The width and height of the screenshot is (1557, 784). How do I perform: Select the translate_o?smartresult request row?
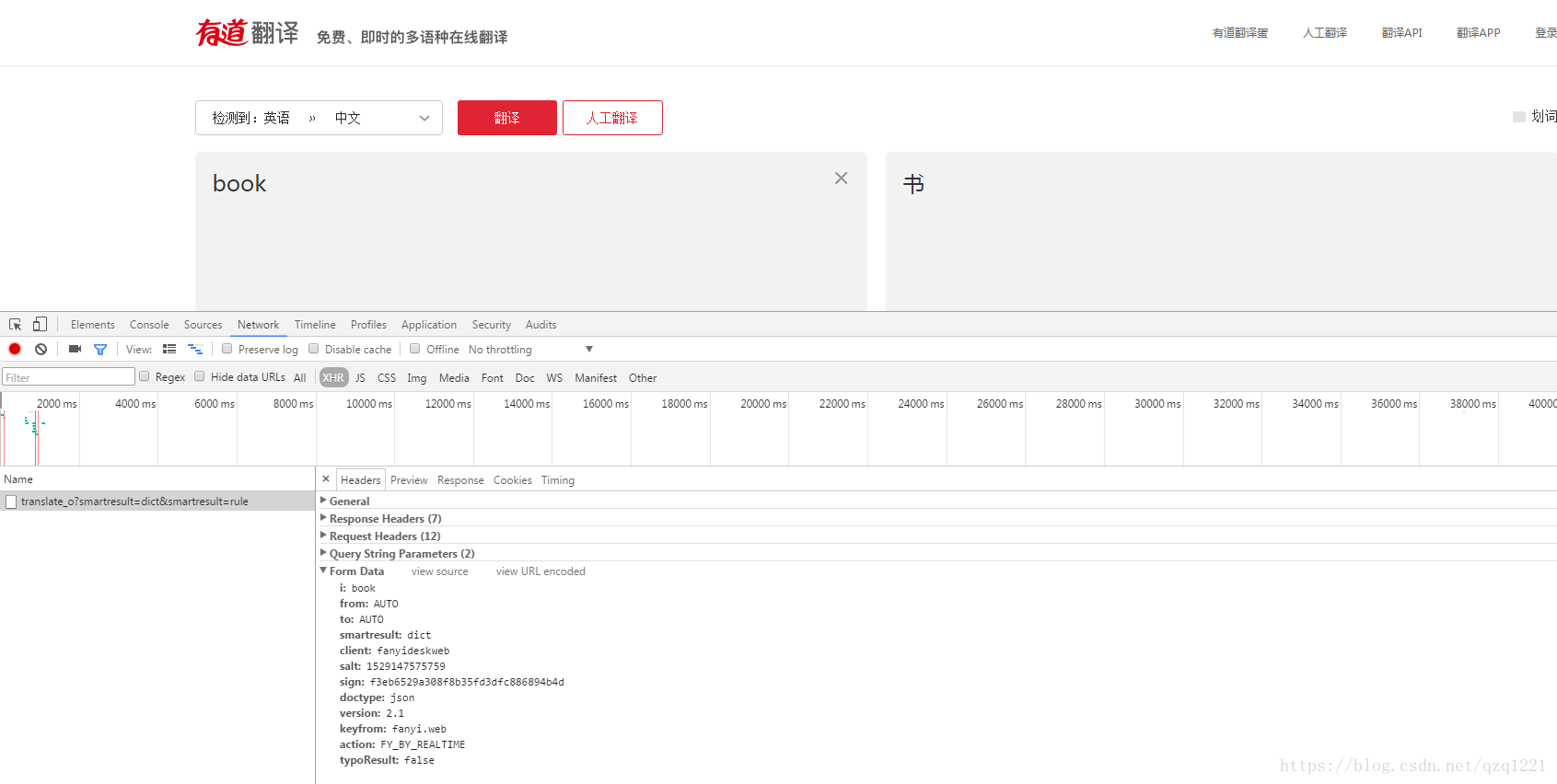click(x=157, y=502)
